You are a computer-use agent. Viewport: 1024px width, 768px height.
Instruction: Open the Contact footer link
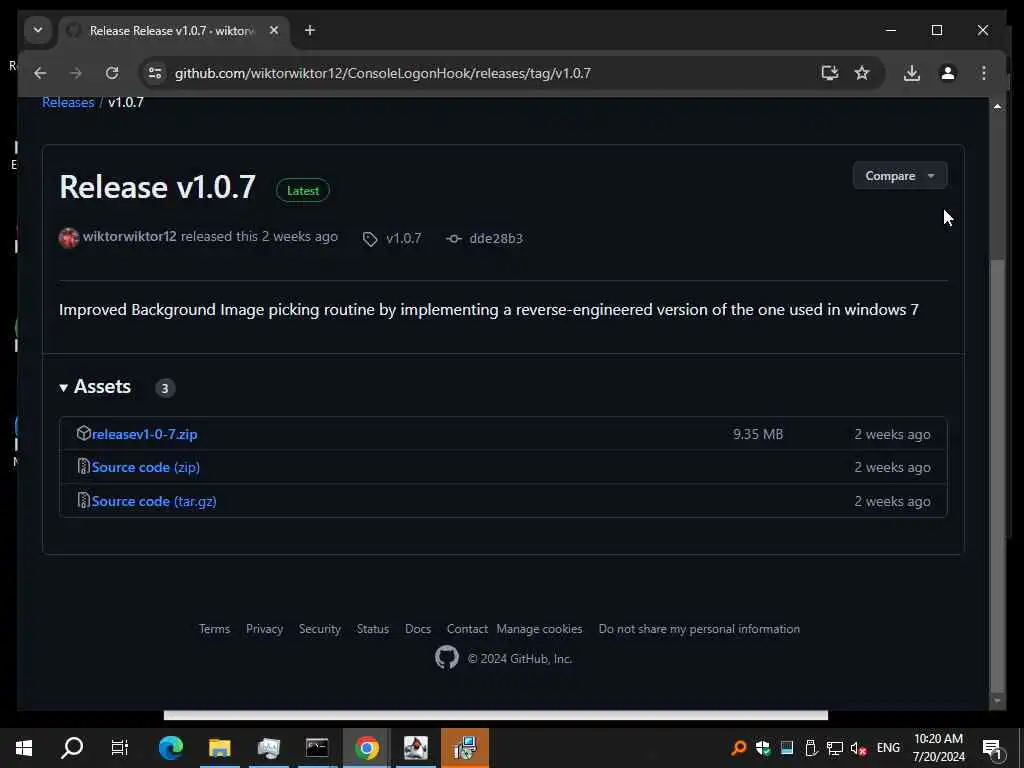point(467,629)
